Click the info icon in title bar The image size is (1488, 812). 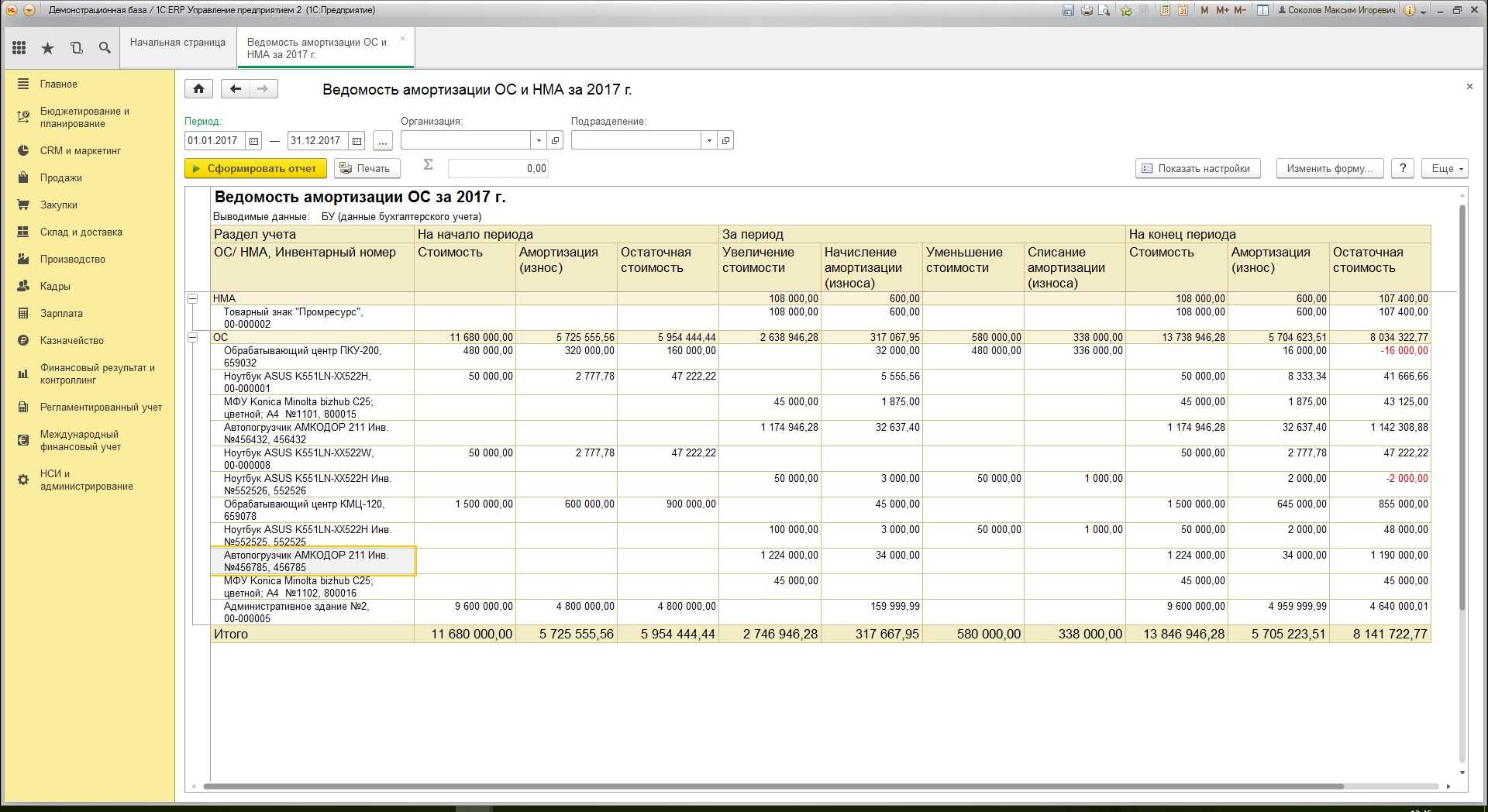pos(1409,10)
